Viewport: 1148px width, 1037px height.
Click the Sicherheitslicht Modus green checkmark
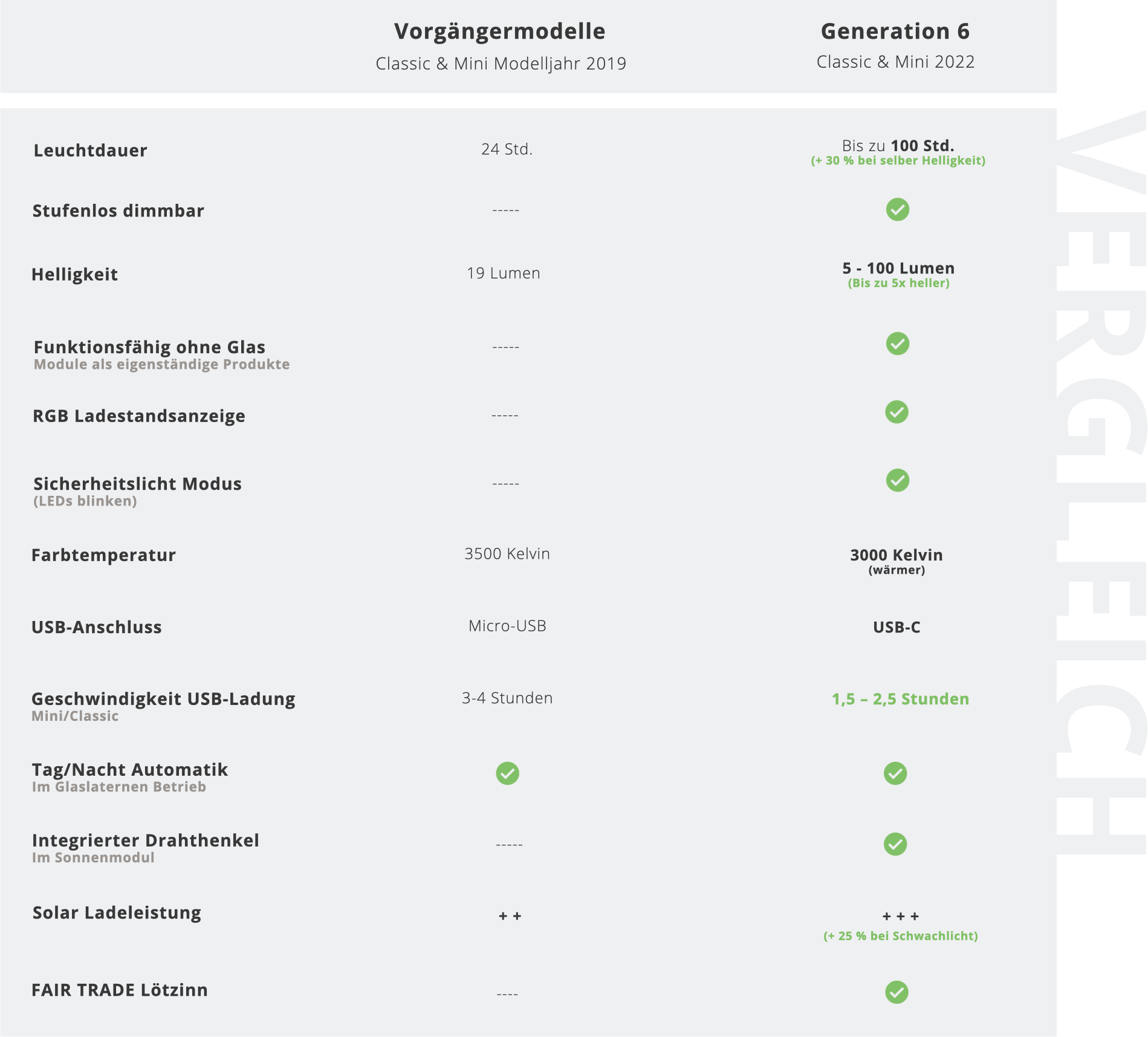(897, 480)
